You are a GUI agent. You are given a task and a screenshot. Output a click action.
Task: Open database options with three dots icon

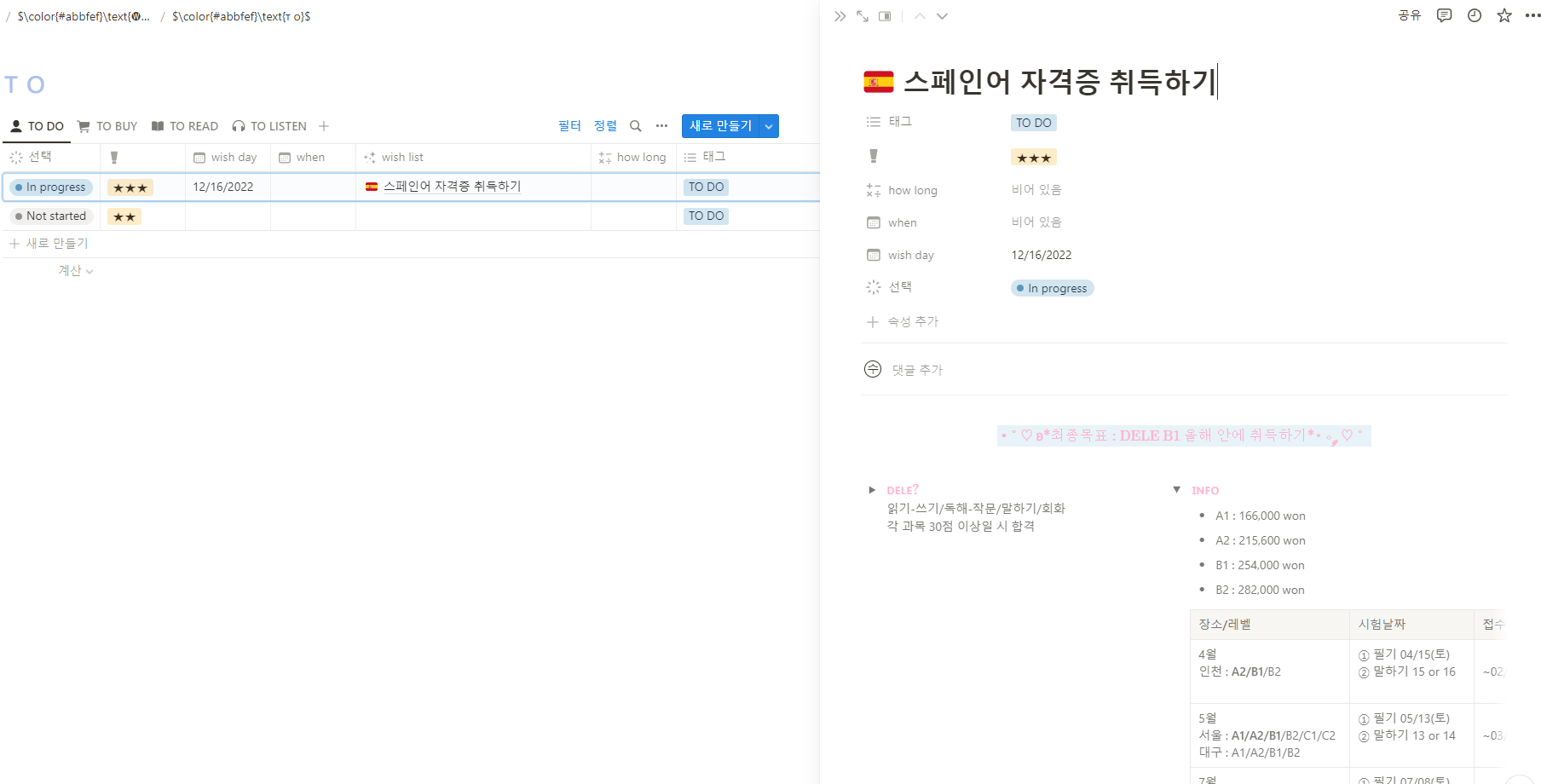tap(661, 126)
